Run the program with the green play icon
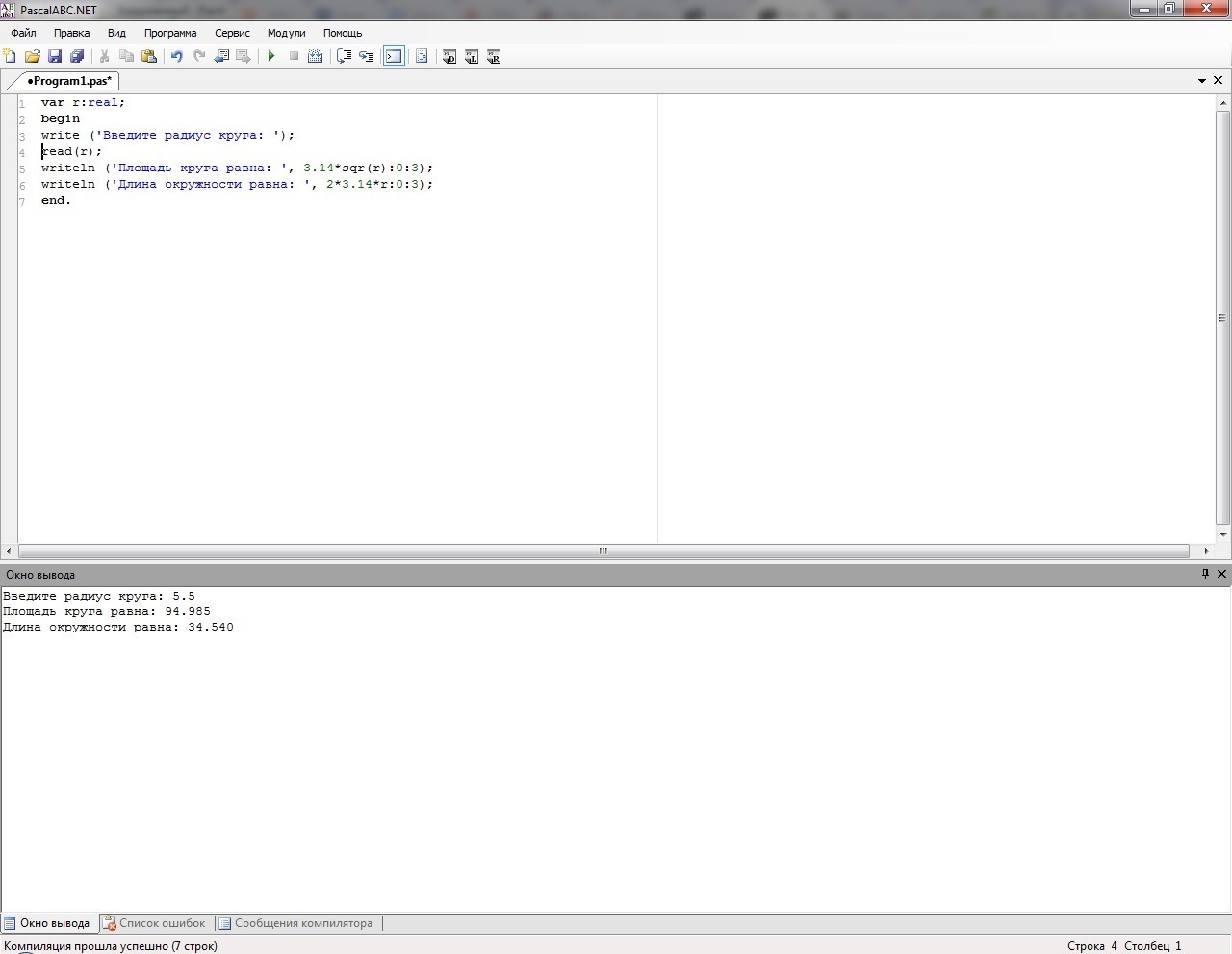The height and width of the screenshot is (954, 1232). pos(271,57)
